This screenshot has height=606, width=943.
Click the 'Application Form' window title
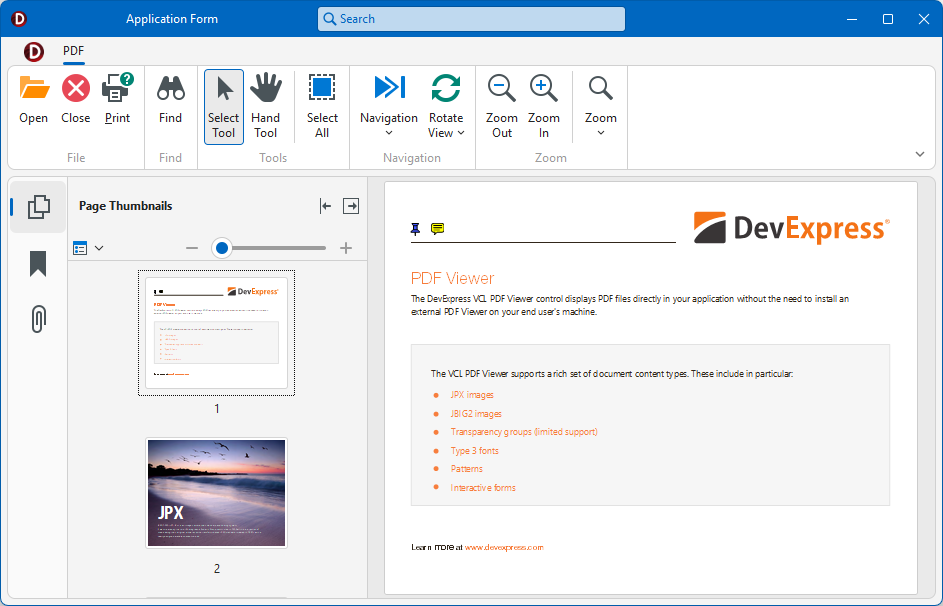172,19
